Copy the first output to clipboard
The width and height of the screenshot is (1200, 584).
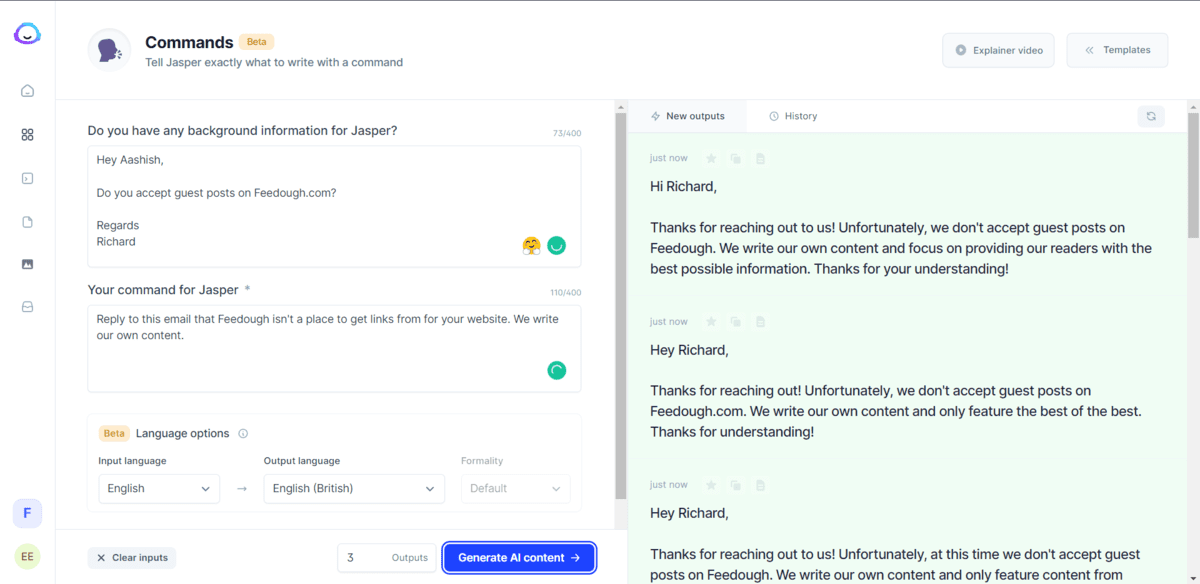click(735, 158)
